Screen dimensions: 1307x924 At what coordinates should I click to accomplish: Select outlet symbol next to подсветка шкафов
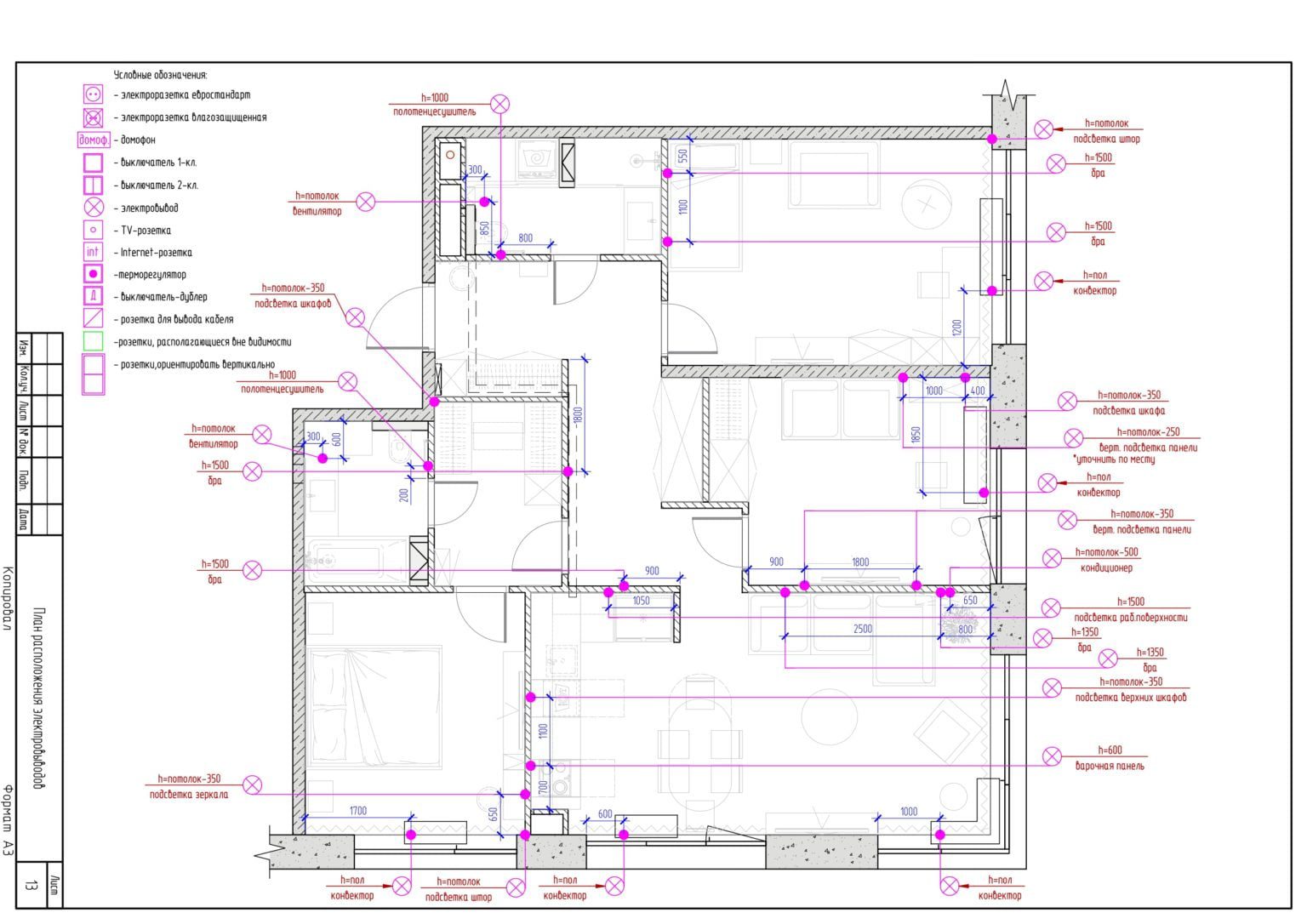coord(355,318)
